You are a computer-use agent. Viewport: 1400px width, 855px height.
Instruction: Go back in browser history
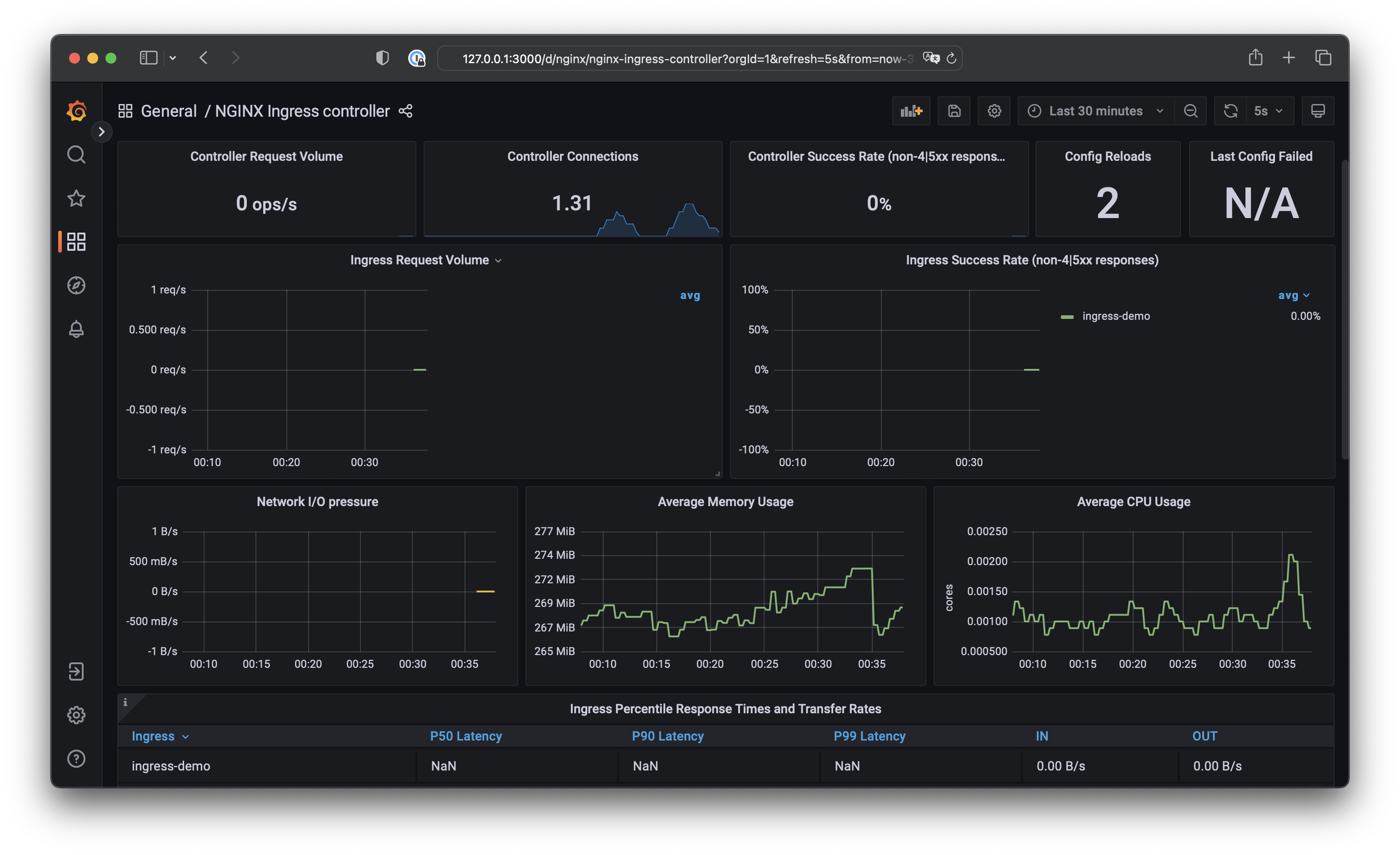[x=204, y=58]
